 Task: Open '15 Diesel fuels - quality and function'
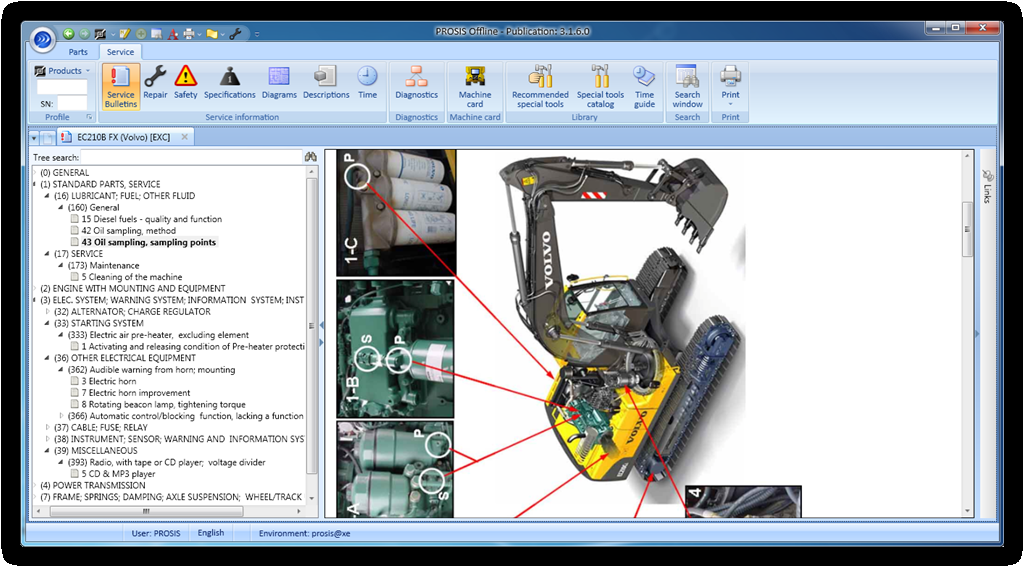pos(152,219)
